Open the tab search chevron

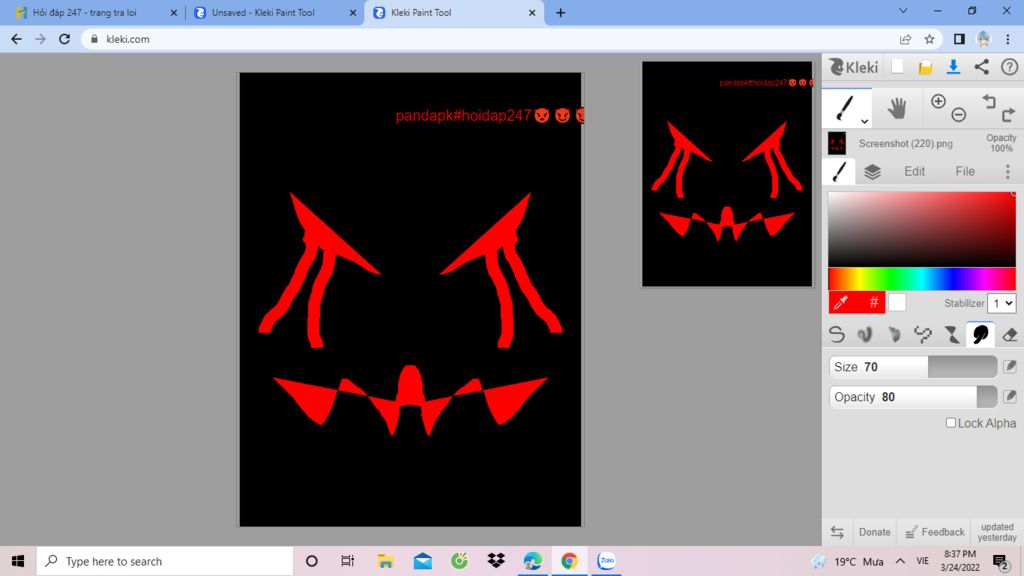click(903, 10)
